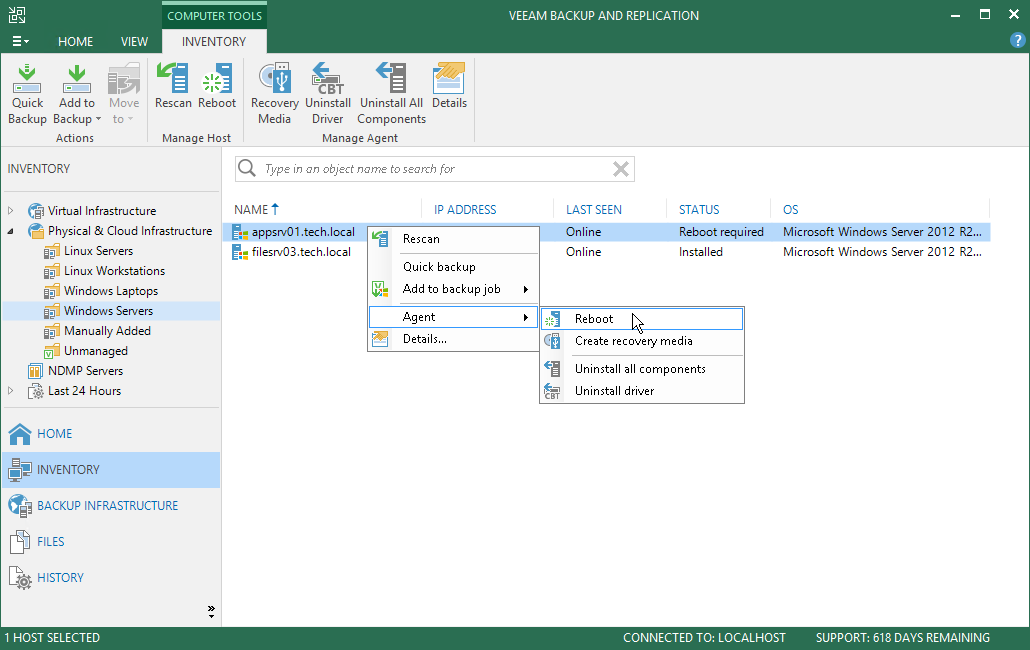Choose Create recovery media submenu item
1030x650 pixels.
pos(642,341)
